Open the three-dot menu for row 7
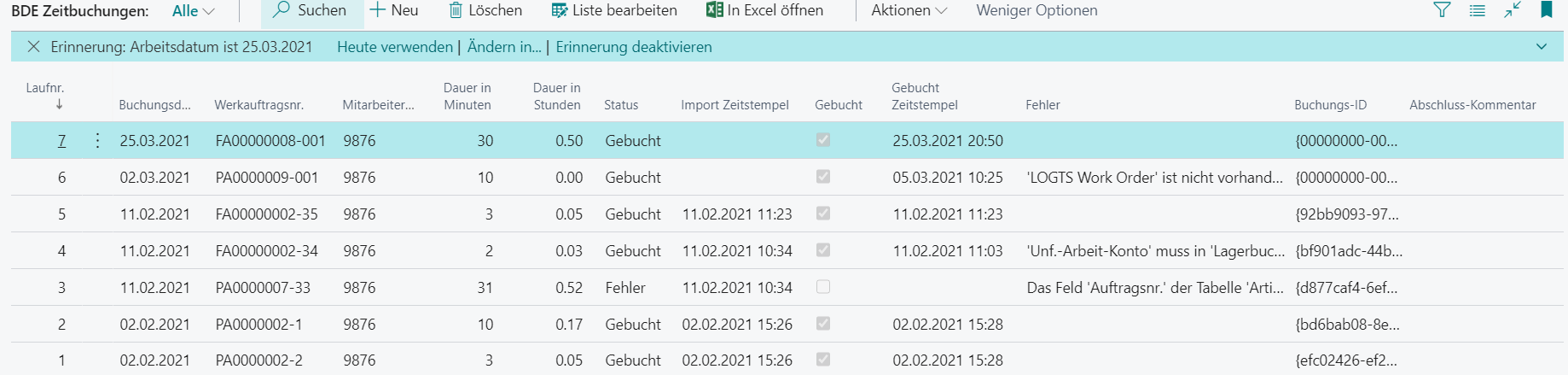Screen dimensions: 1568x375 click(x=97, y=140)
